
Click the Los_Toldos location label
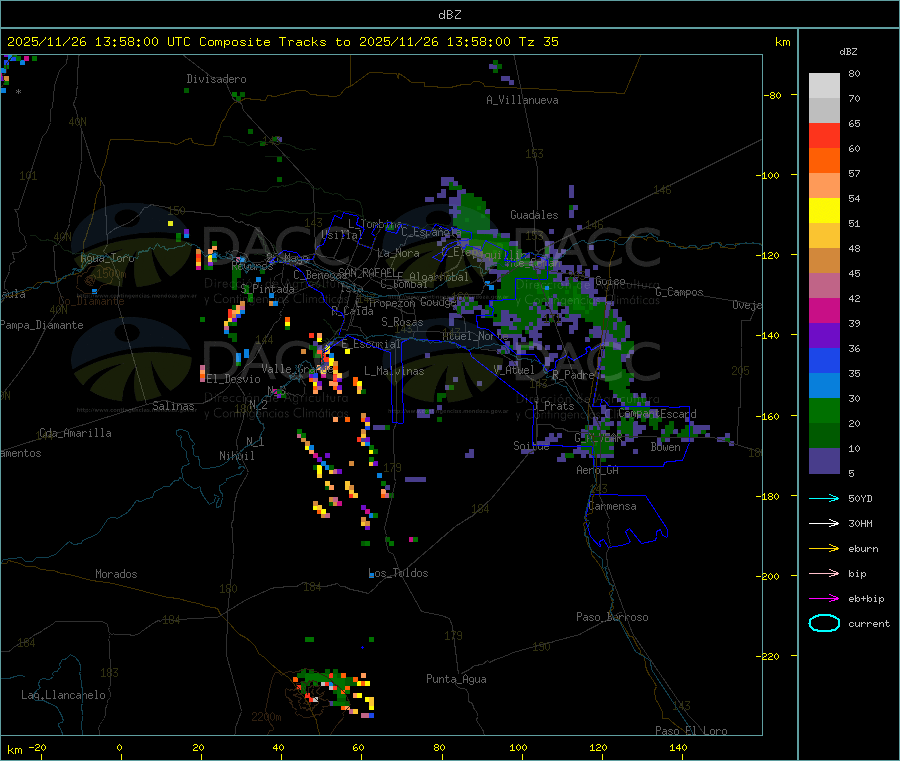(398, 573)
